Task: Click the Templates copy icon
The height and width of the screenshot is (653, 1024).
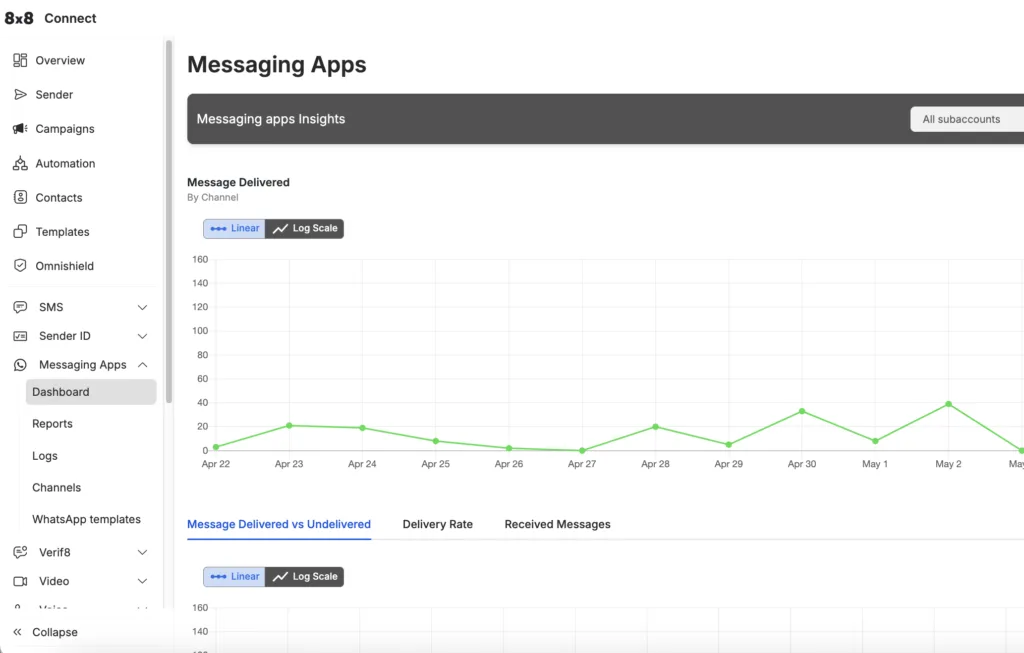Action: point(20,231)
